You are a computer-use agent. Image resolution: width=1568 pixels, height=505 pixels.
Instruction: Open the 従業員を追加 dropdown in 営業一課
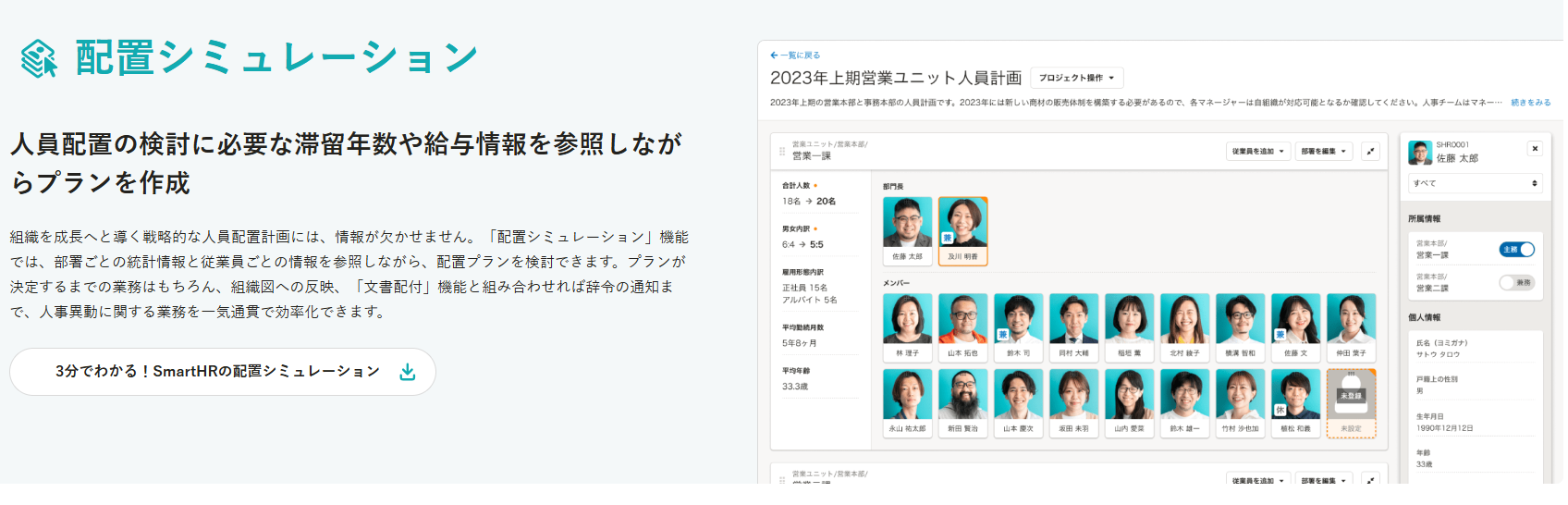1257,152
